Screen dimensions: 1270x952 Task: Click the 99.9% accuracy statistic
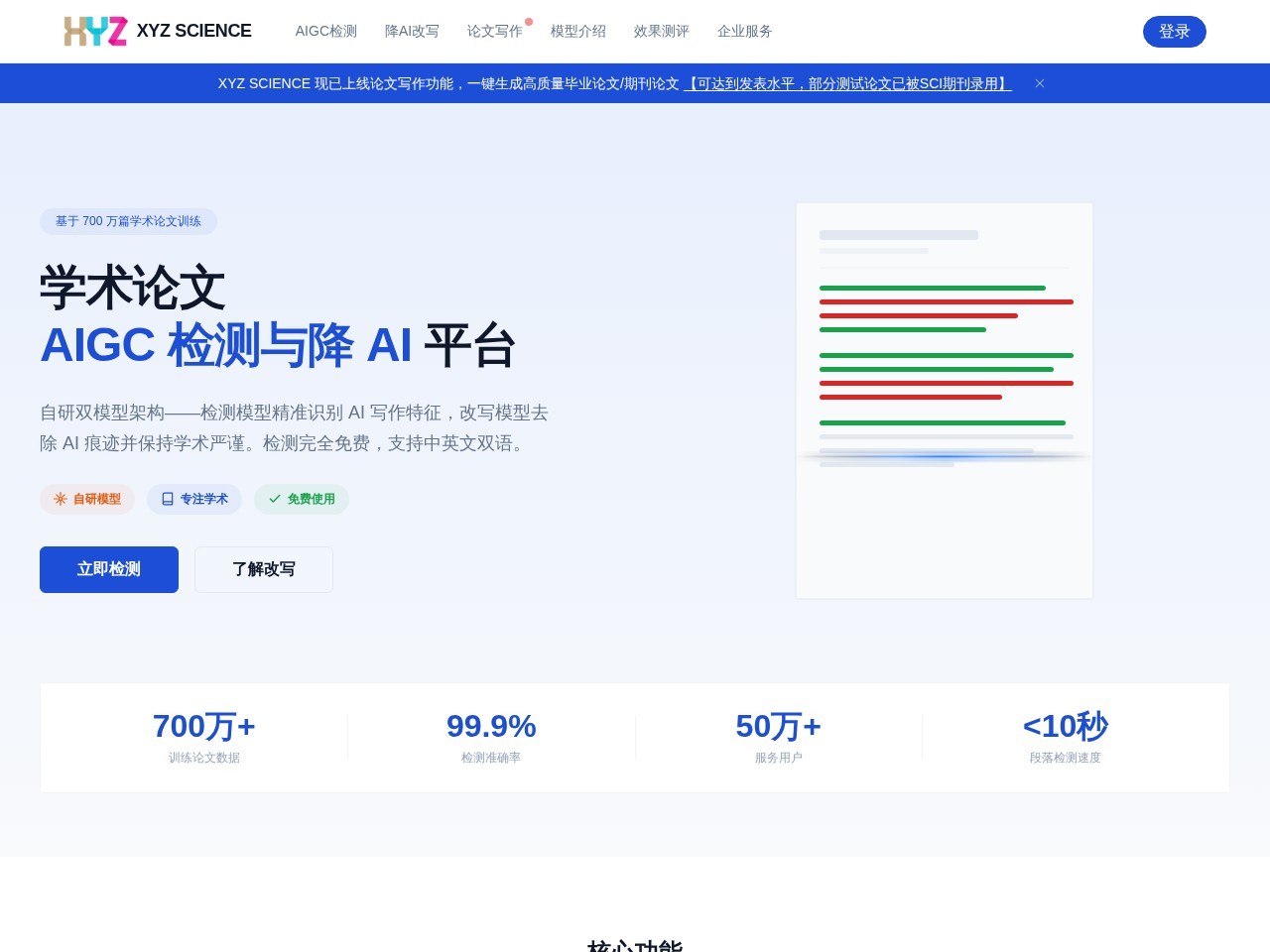tap(491, 727)
